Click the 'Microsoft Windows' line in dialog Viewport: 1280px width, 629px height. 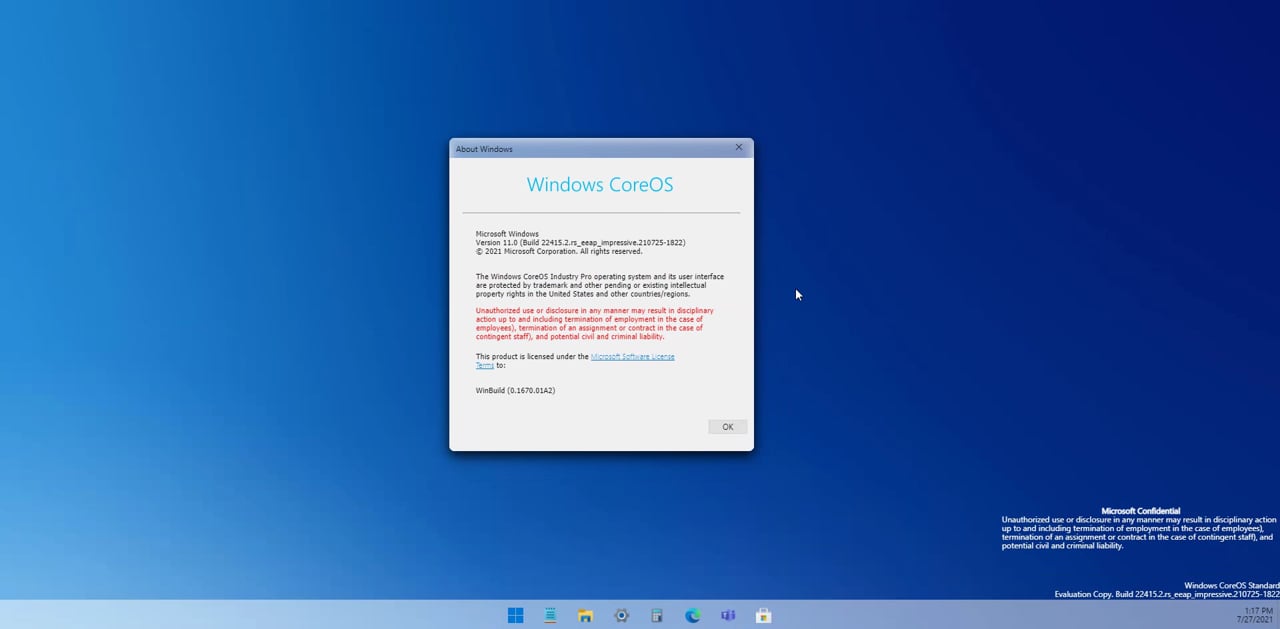click(507, 234)
